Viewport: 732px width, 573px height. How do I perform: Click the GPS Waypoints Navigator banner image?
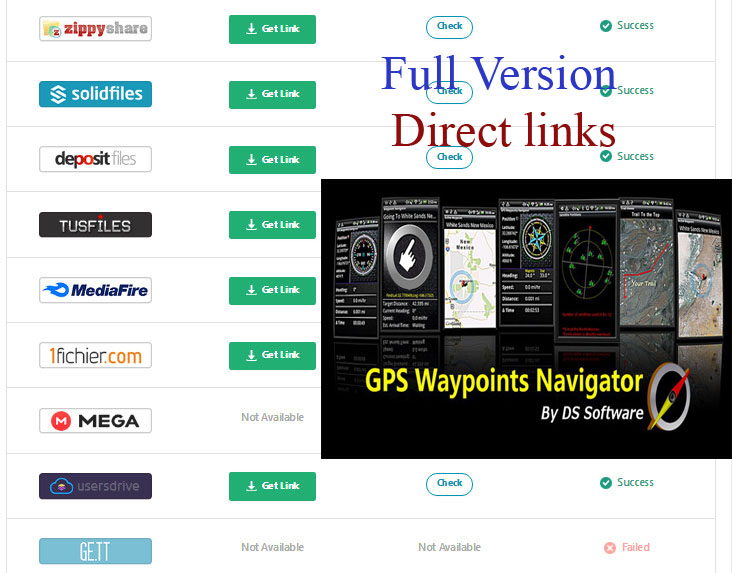tap(526, 318)
